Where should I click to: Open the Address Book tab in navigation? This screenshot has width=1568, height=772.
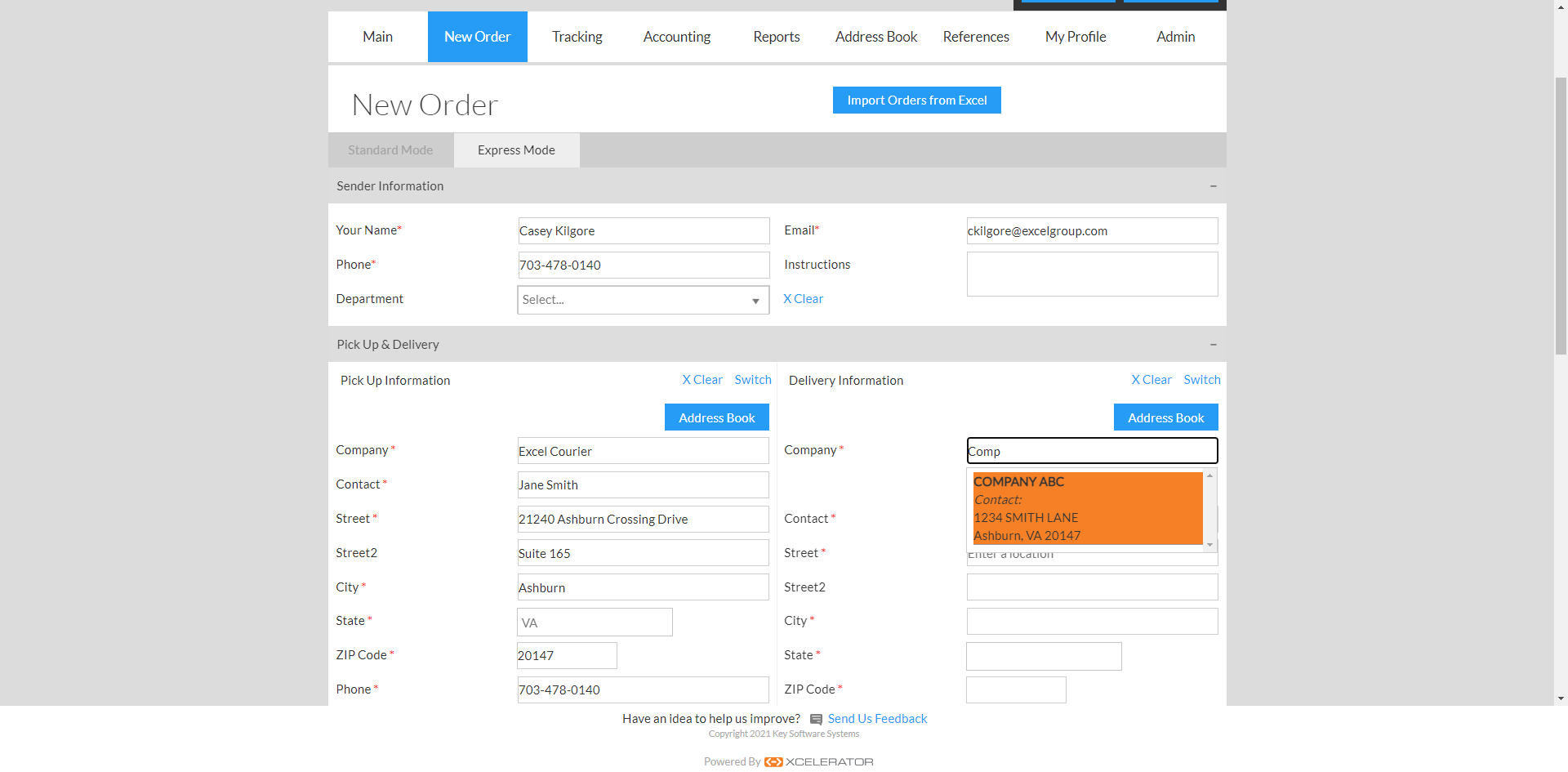876,37
